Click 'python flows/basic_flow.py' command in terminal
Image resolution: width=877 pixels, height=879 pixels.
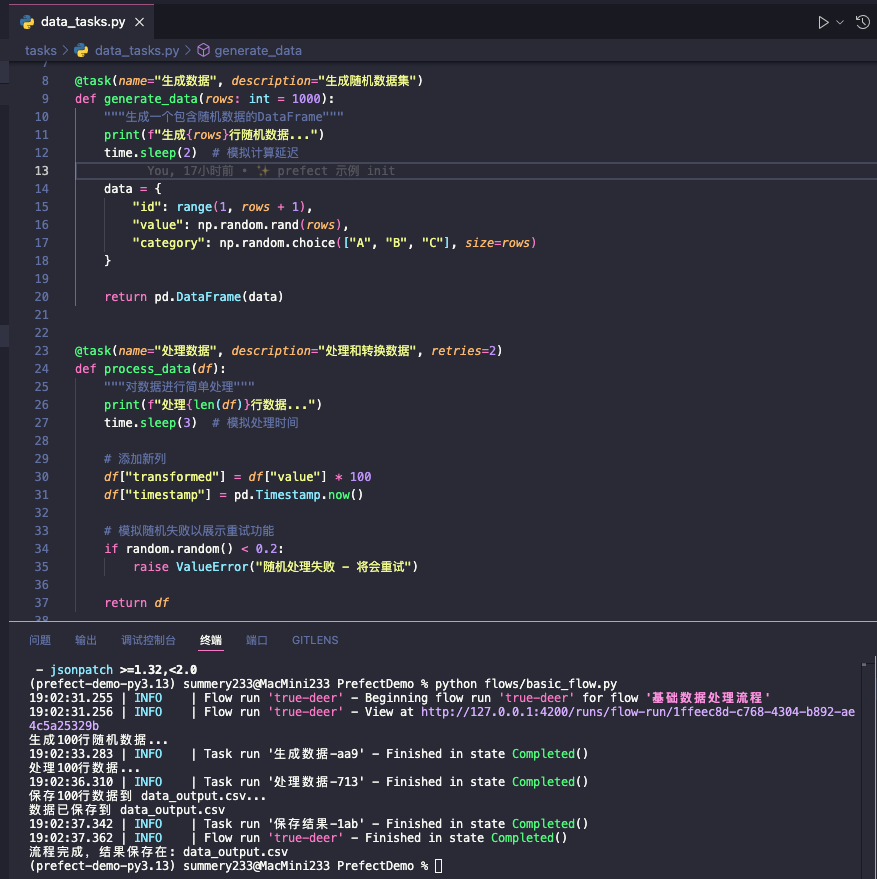coord(526,684)
